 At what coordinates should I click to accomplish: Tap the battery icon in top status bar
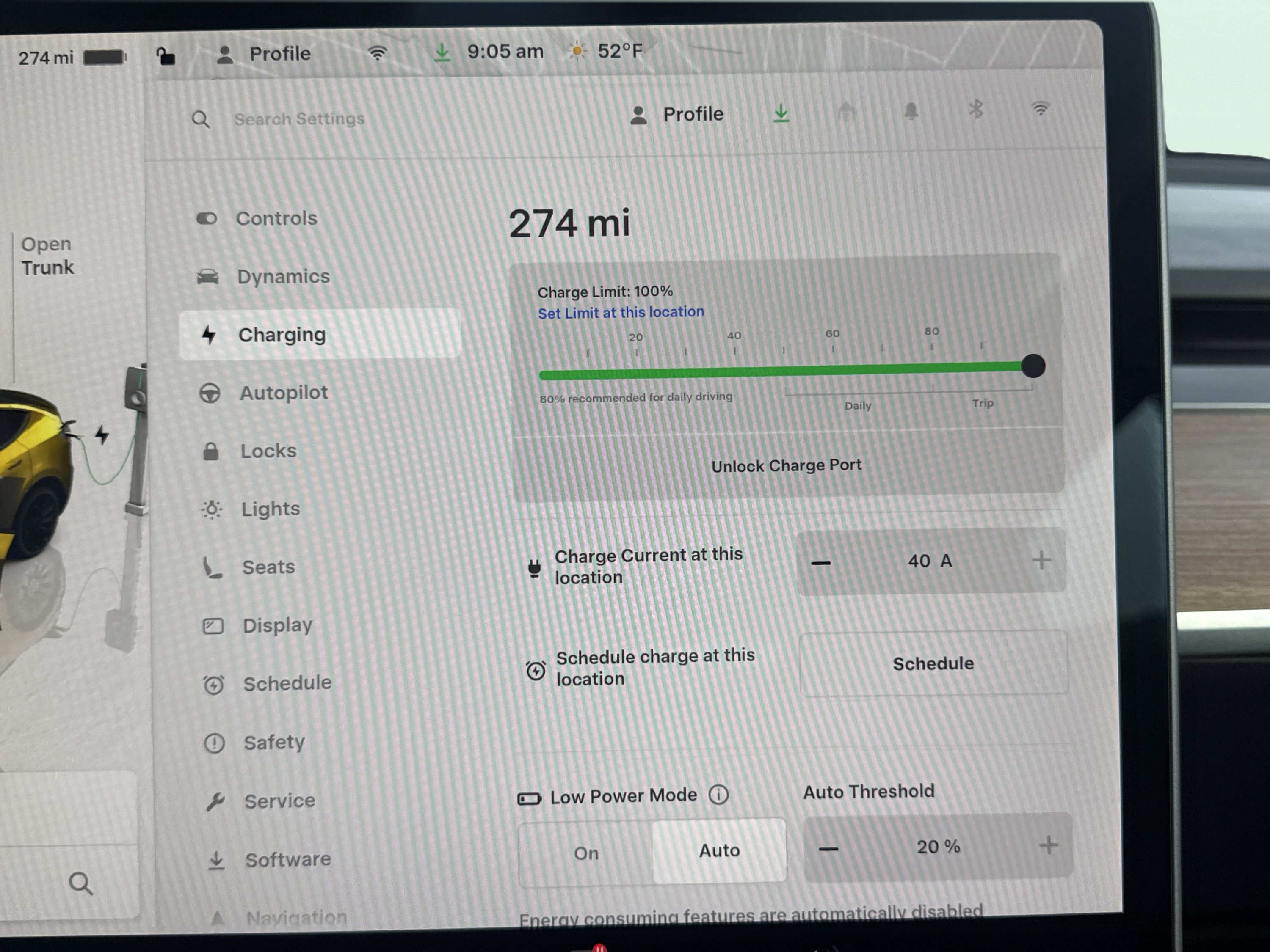pyautogui.click(x=105, y=58)
